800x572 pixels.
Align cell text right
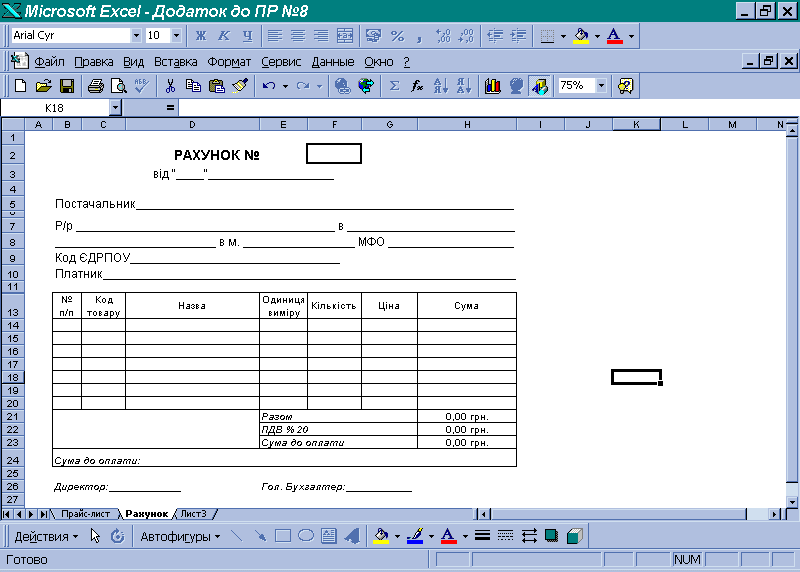[321, 36]
